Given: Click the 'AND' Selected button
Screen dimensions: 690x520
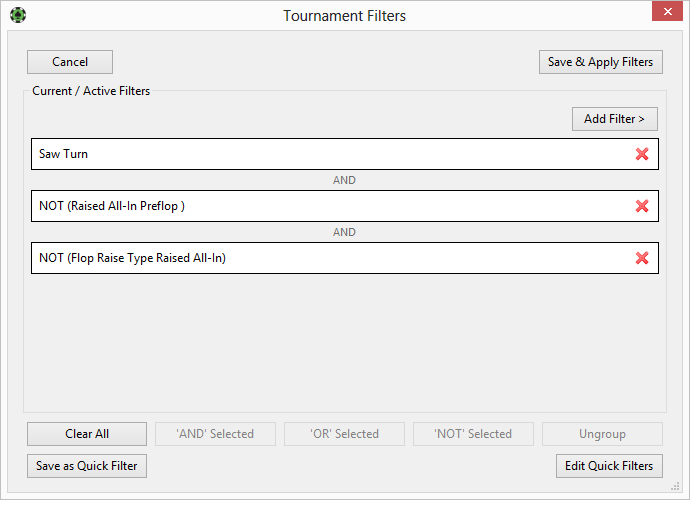Looking at the screenshot, I should (216, 434).
